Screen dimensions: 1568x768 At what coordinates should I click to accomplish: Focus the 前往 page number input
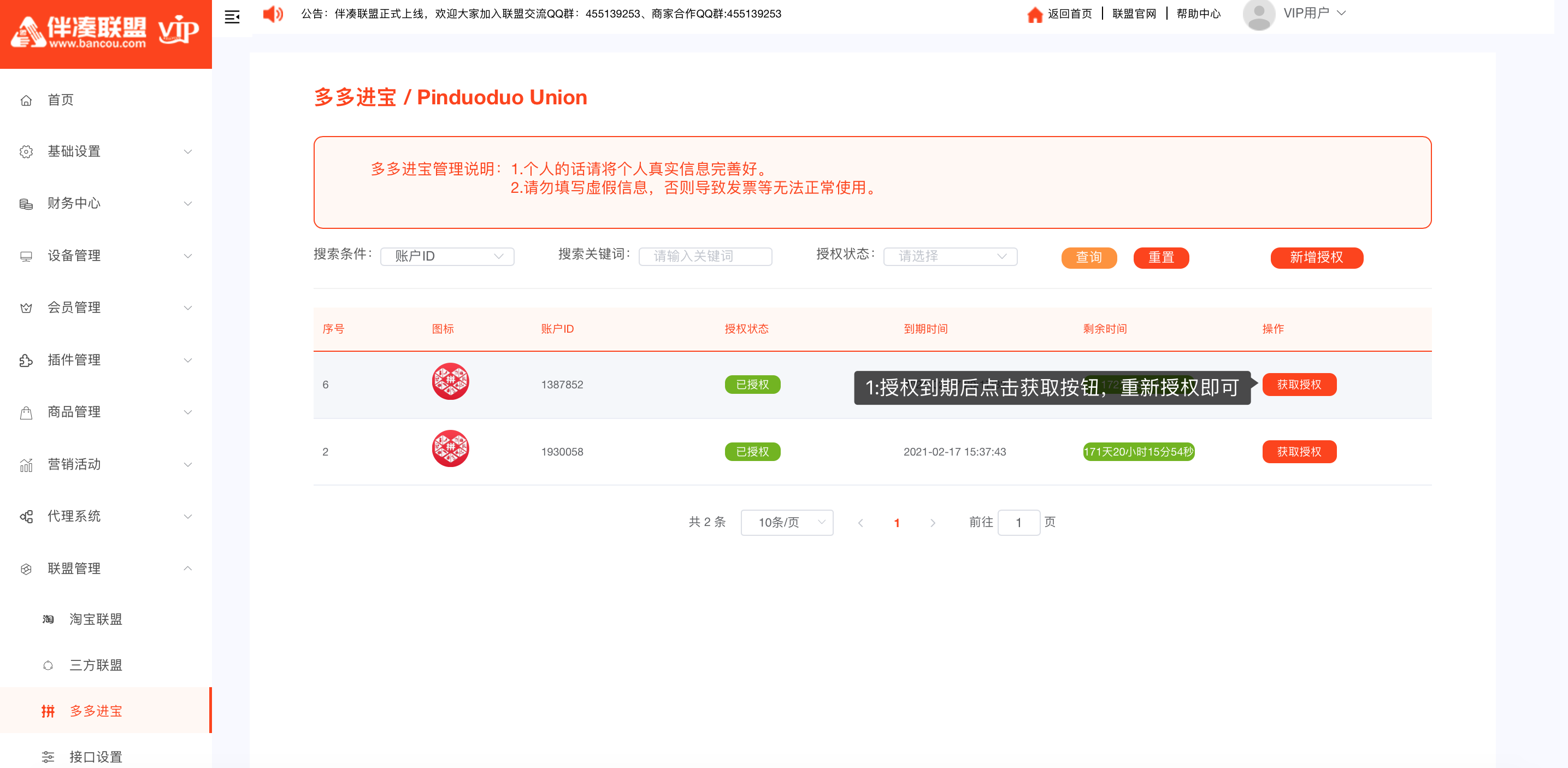click(x=1018, y=522)
